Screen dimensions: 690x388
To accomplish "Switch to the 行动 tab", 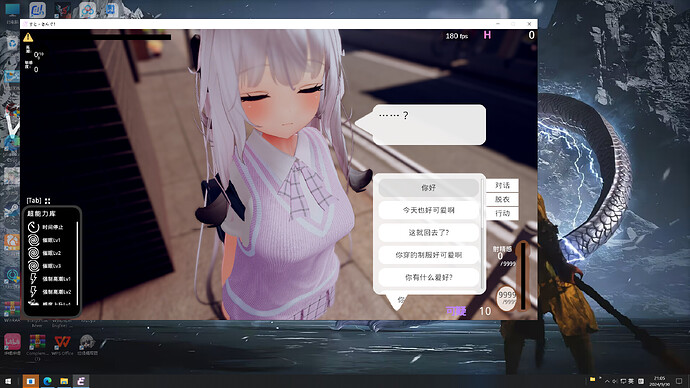I will 502,213.
